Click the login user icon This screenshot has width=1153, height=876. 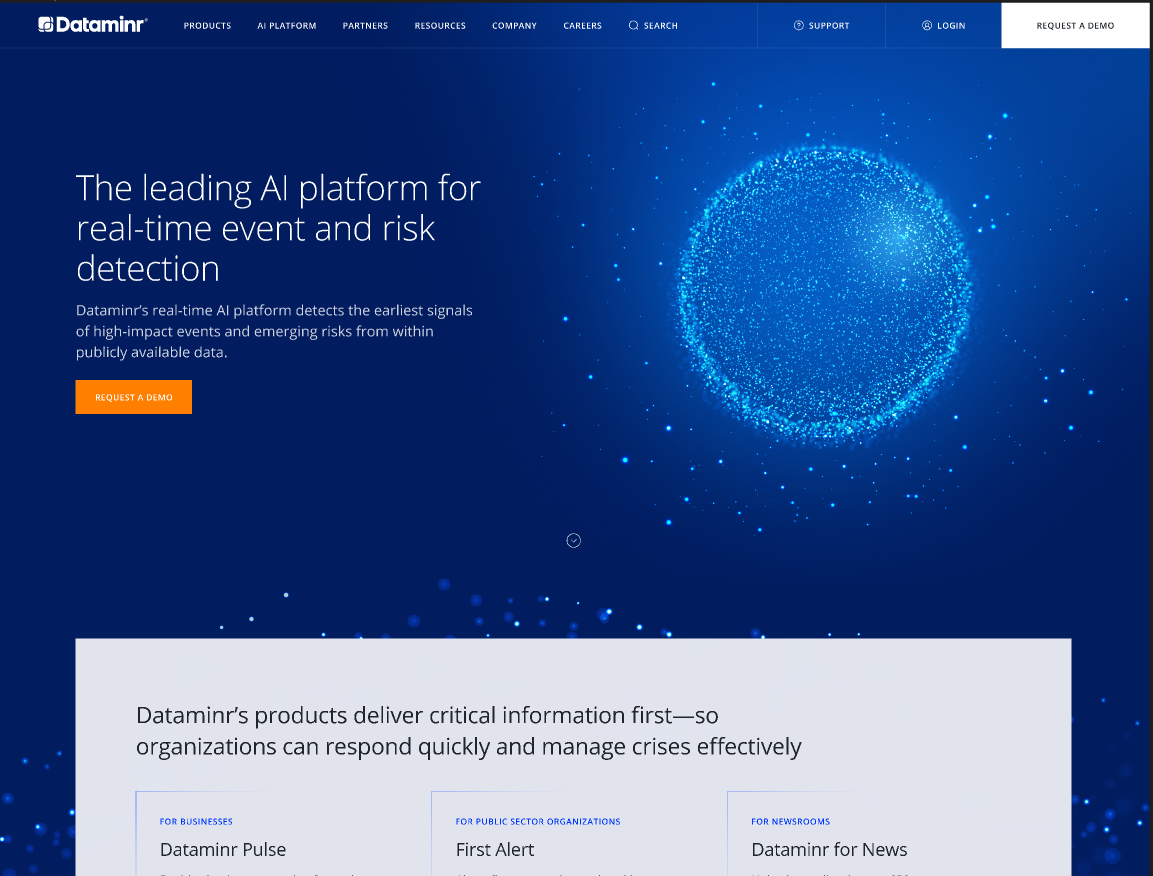point(927,26)
